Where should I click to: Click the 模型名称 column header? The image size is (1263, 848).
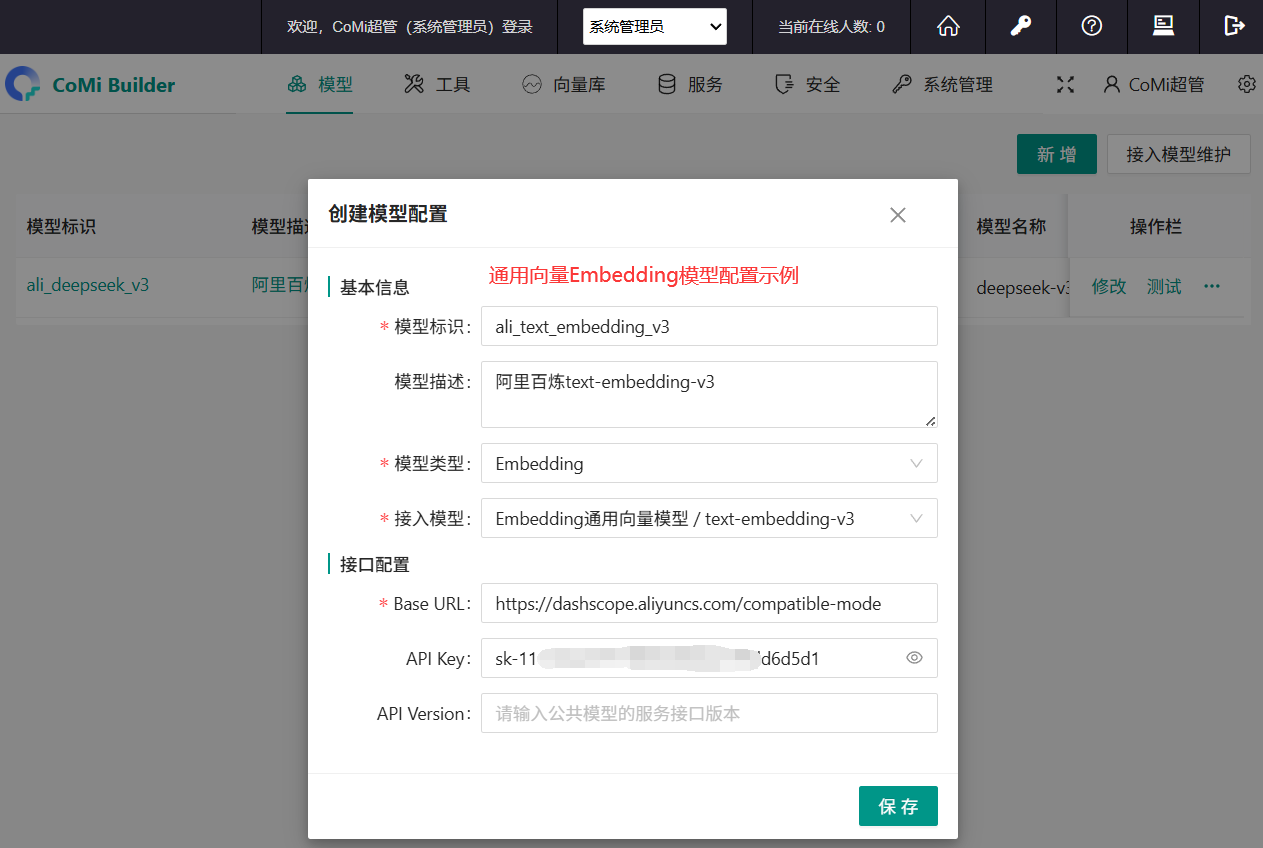click(1011, 227)
